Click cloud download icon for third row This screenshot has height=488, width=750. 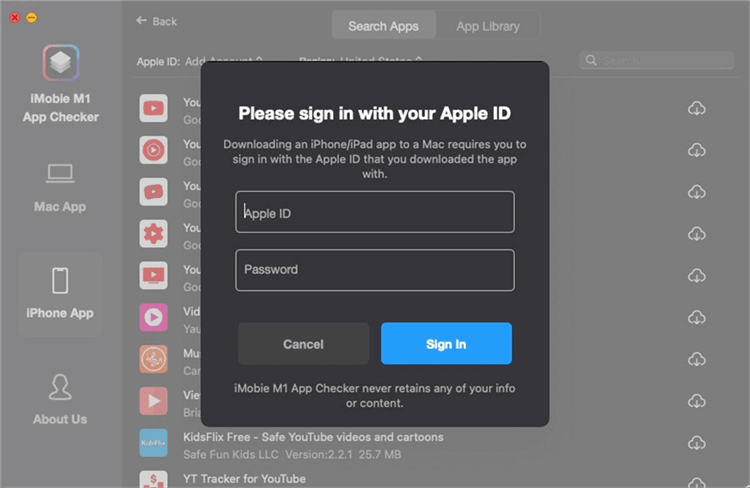(x=697, y=192)
